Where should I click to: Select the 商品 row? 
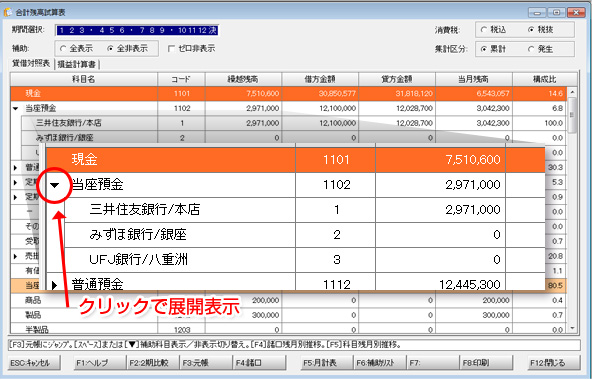[x=289, y=301]
